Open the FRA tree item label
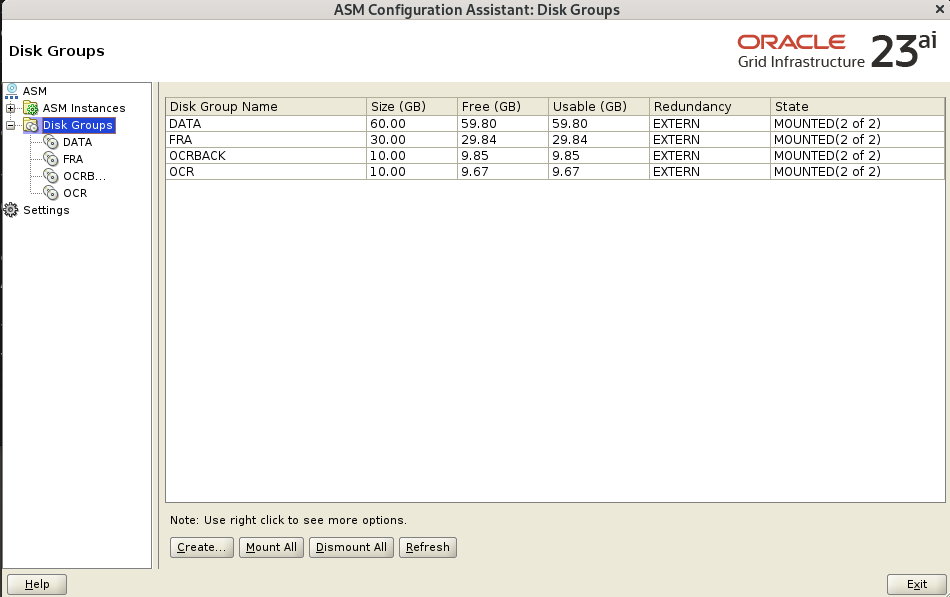The height and width of the screenshot is (597, 950). [73, 159]
